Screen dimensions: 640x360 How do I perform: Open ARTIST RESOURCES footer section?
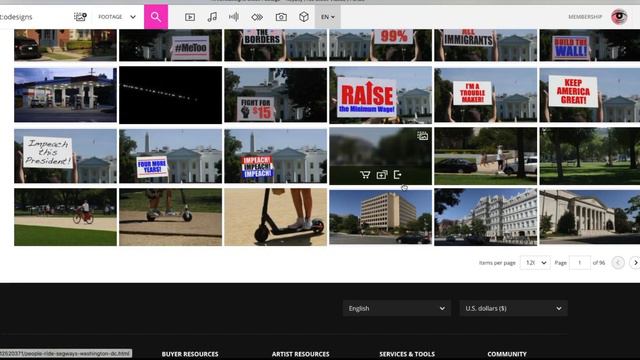[300, 354]
